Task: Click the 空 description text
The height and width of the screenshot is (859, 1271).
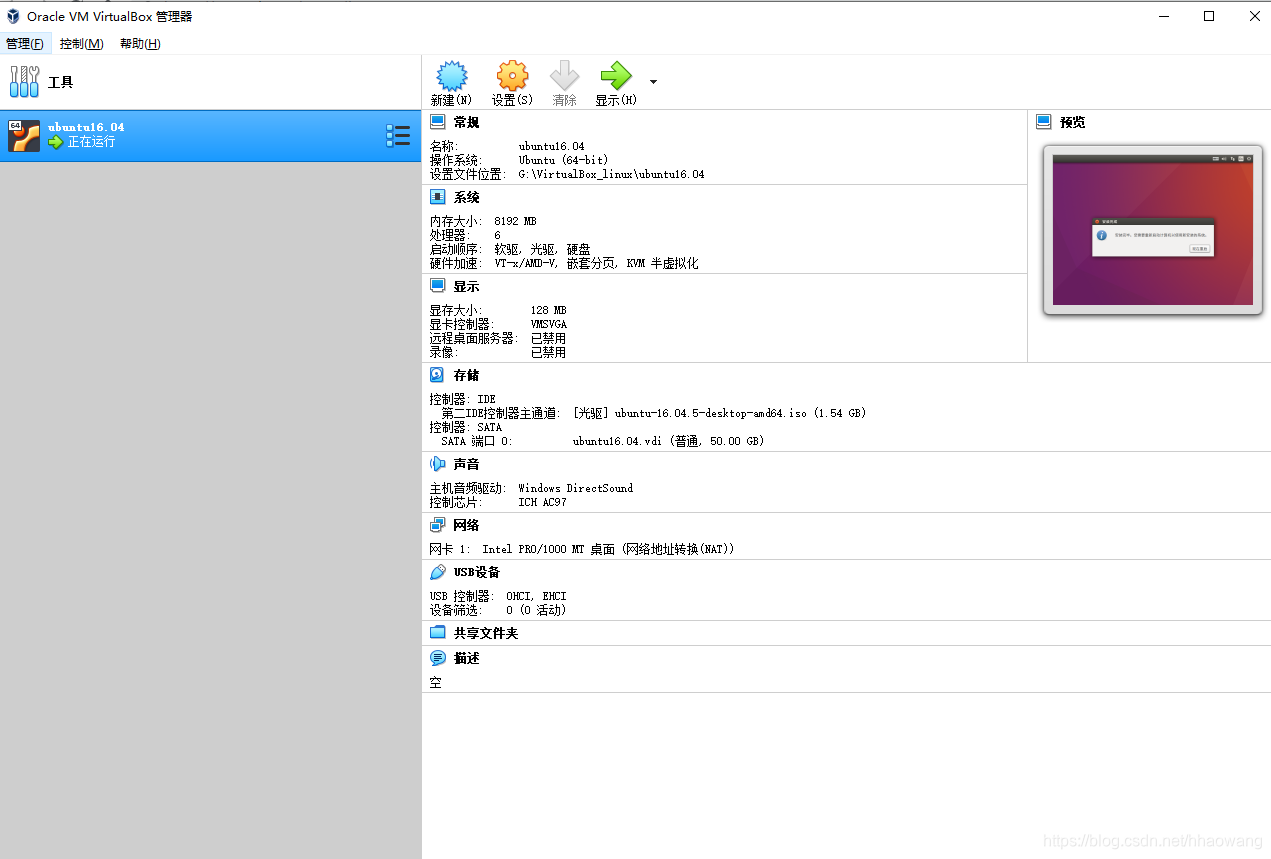Action: click(x=436, y=683)
